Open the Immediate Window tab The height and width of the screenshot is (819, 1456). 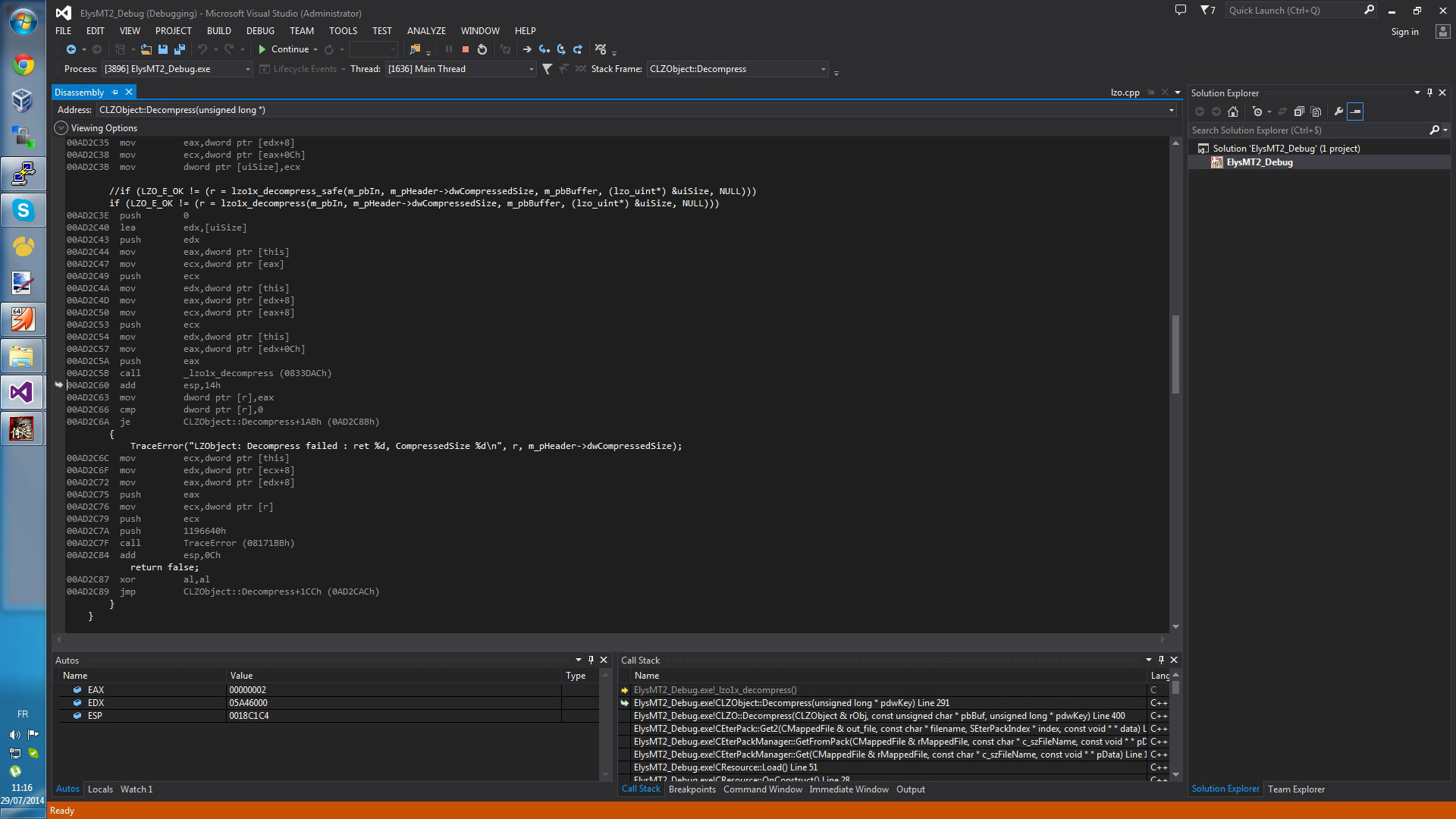point(849,789)
